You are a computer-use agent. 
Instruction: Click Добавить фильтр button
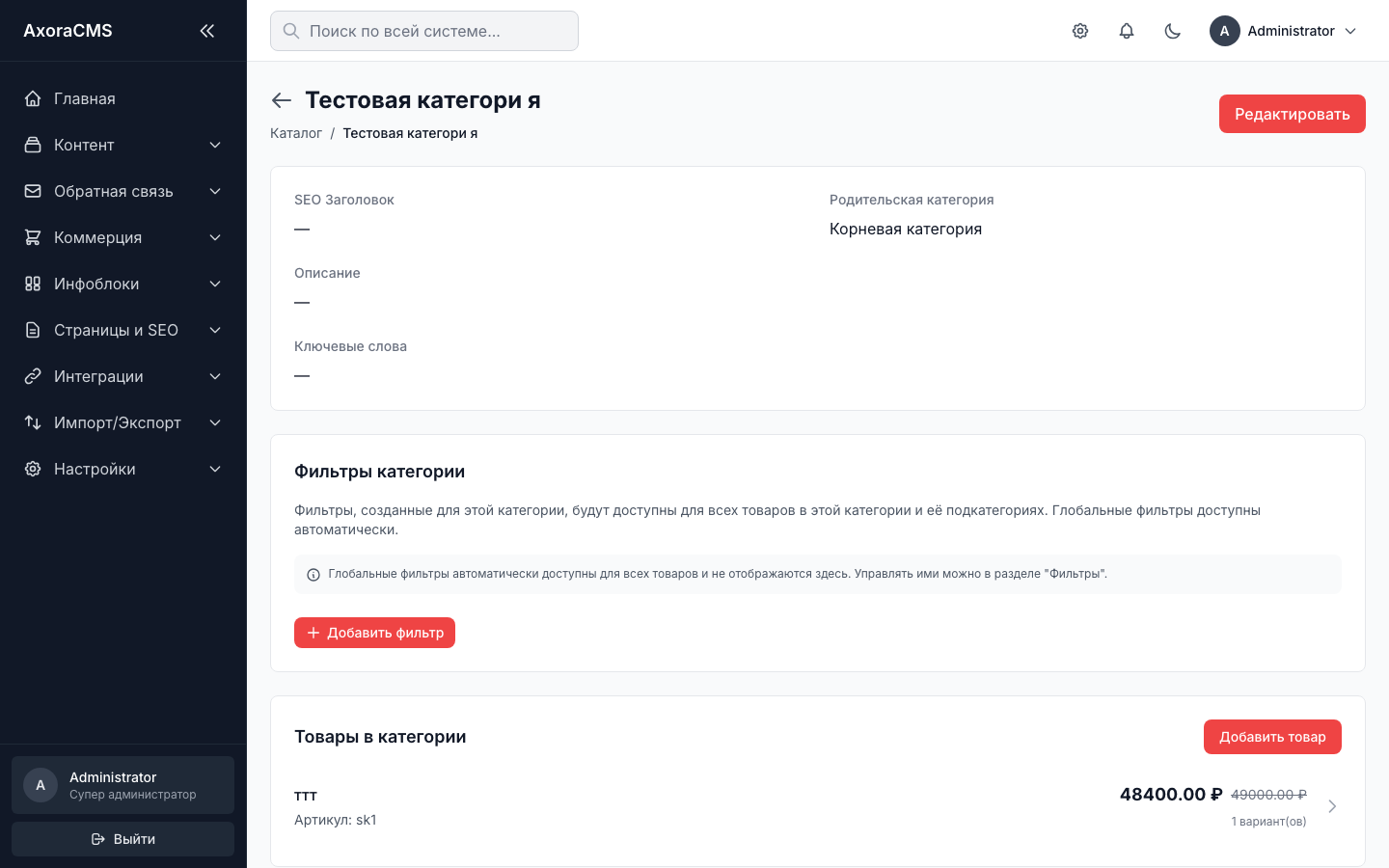pyautogui.click(x=374, y=633)
